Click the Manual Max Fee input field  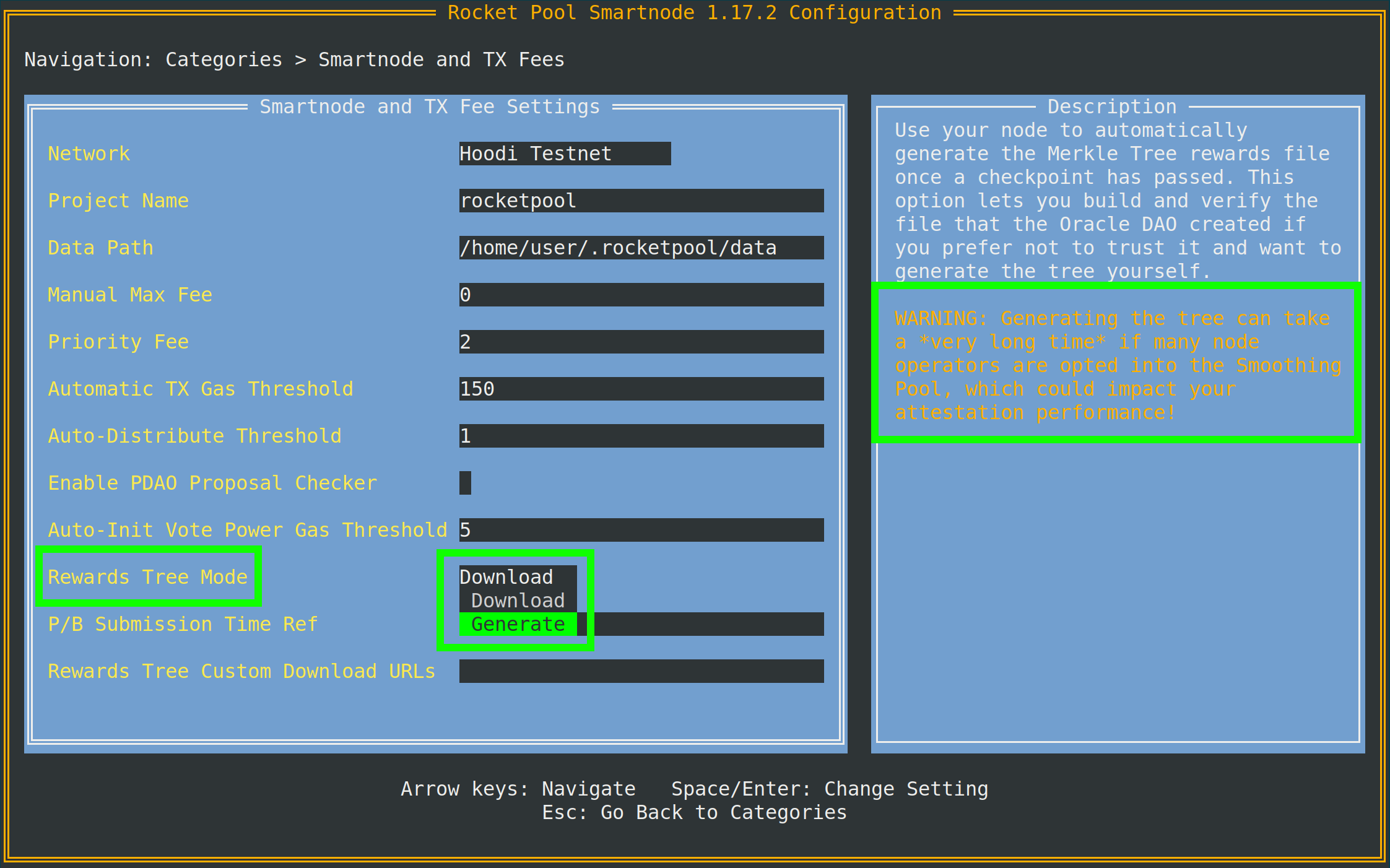(x=641, y=295)
